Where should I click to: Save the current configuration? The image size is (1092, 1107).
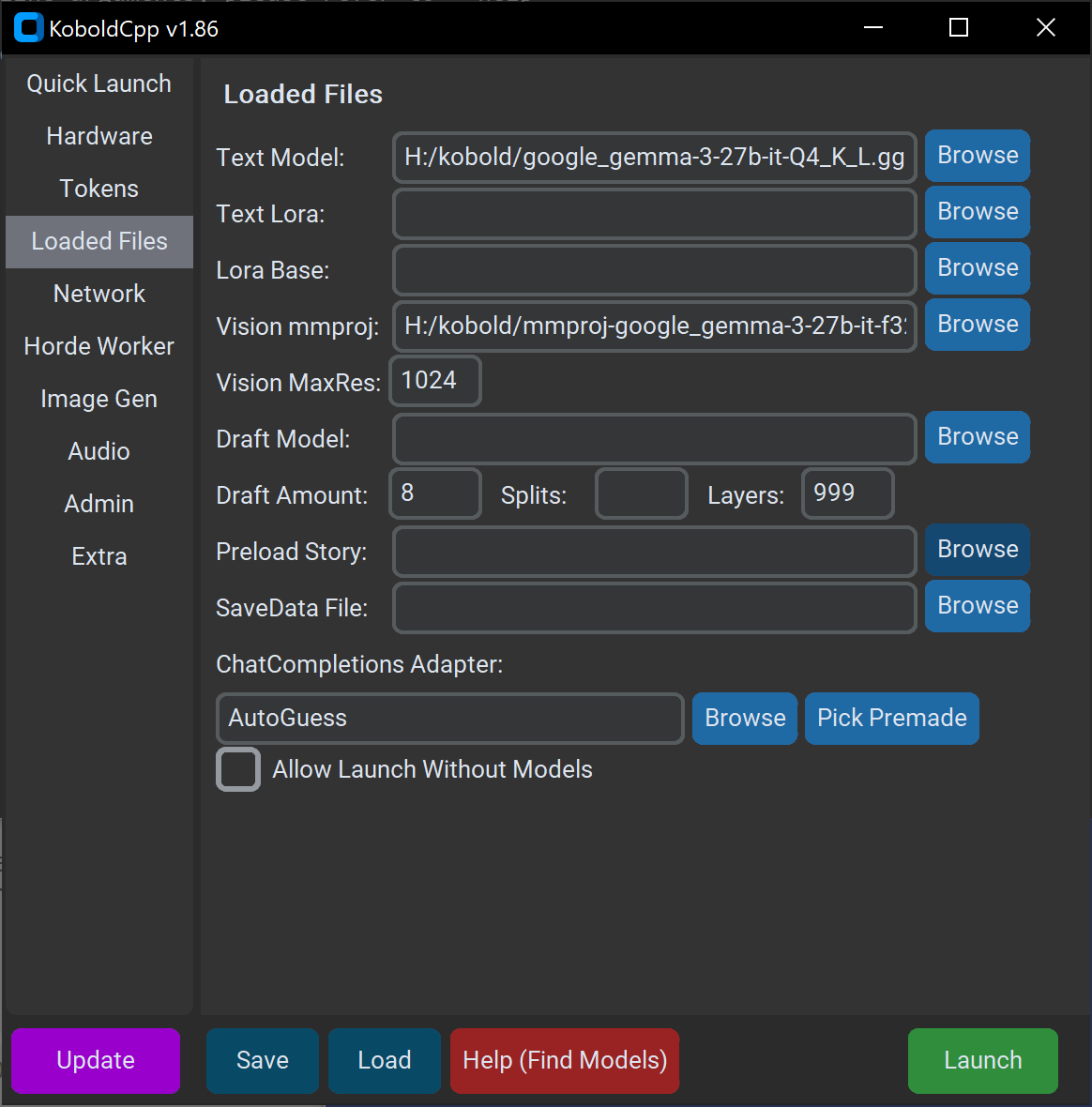[x=263, y=1060]
